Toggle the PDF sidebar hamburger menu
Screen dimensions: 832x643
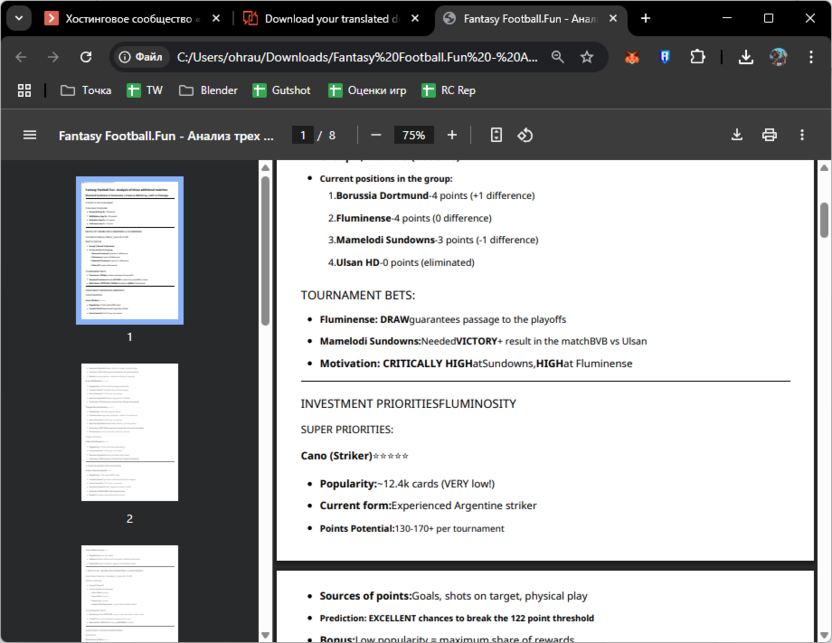tap(30, 135)
